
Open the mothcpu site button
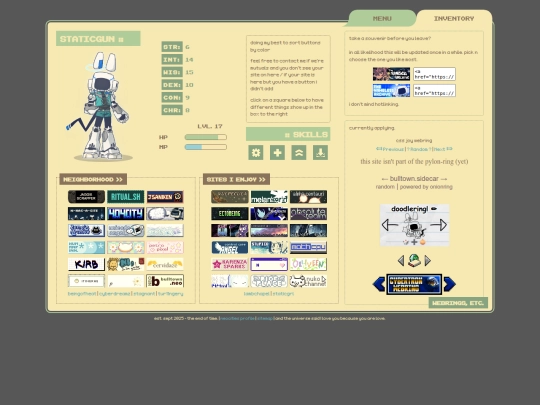[x=308, y=247]
